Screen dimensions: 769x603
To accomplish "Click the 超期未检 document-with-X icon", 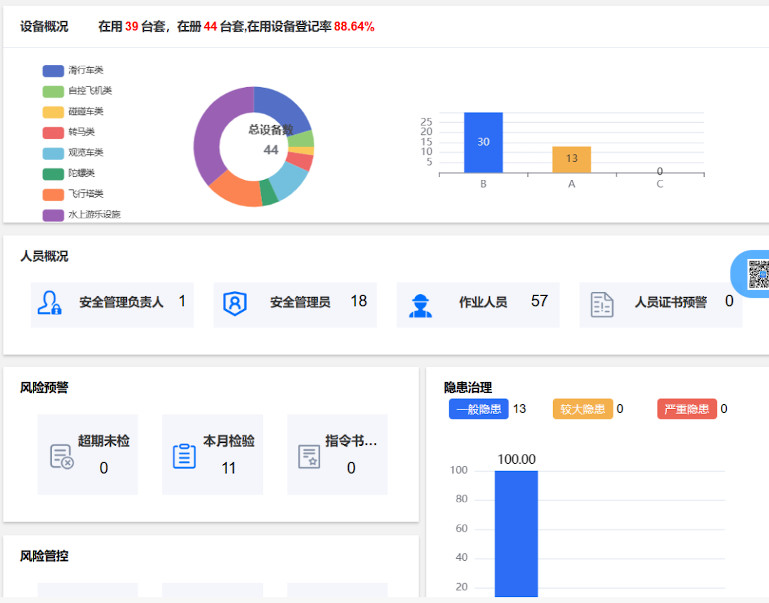I will click(62, 456).
